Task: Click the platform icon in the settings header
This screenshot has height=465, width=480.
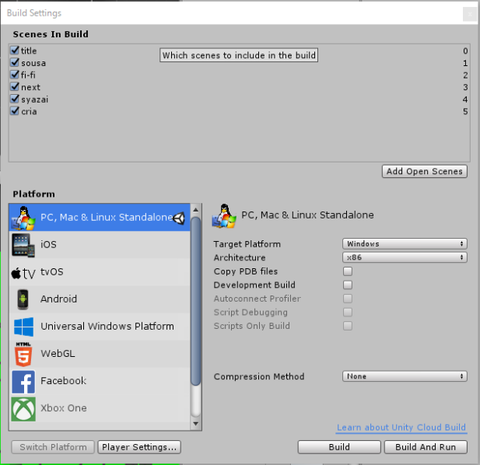Action: pyautogui.click(x=224, y=216)
